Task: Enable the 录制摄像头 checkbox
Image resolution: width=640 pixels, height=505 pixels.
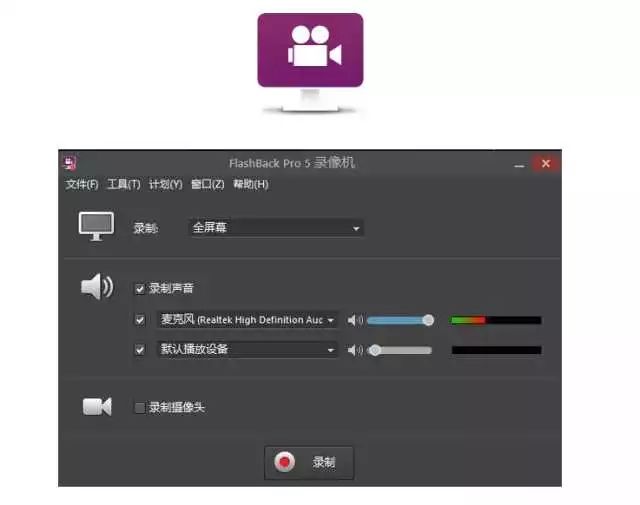Action: (140, 407)
